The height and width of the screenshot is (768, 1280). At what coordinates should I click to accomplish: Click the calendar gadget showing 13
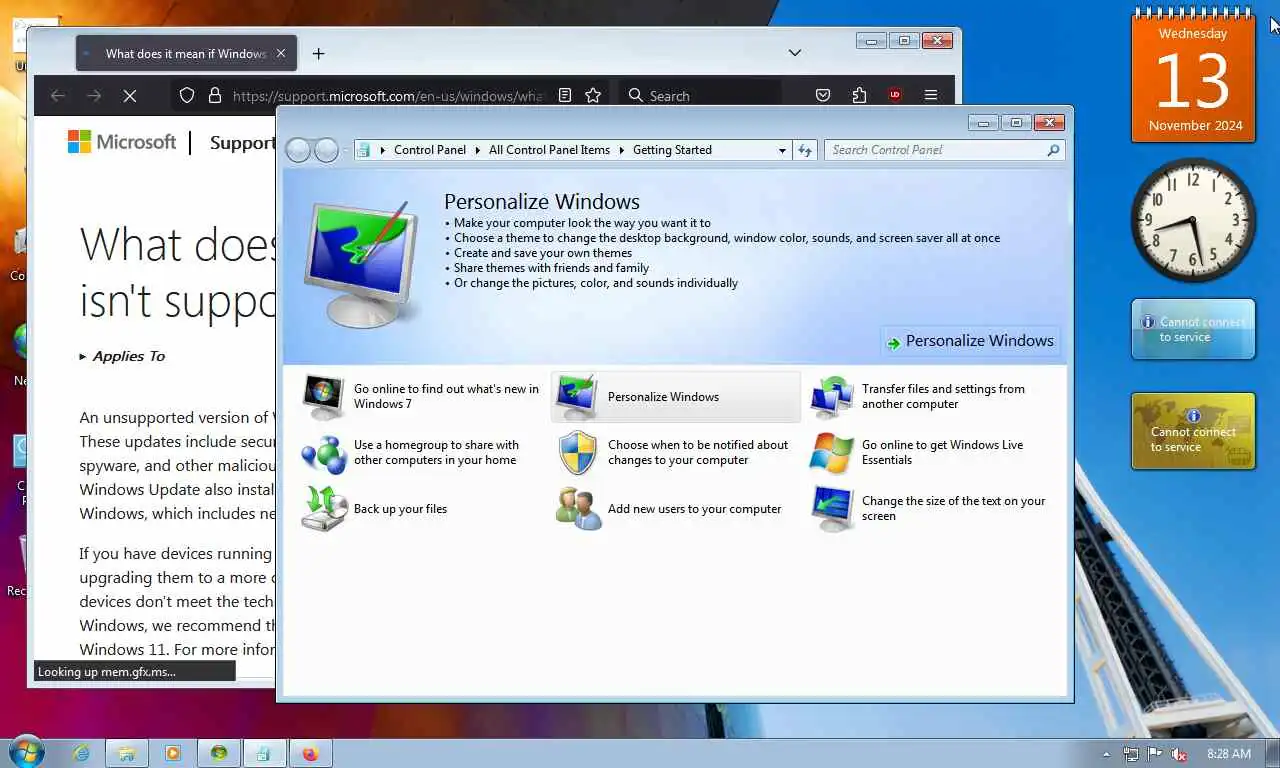(1193, 78)
